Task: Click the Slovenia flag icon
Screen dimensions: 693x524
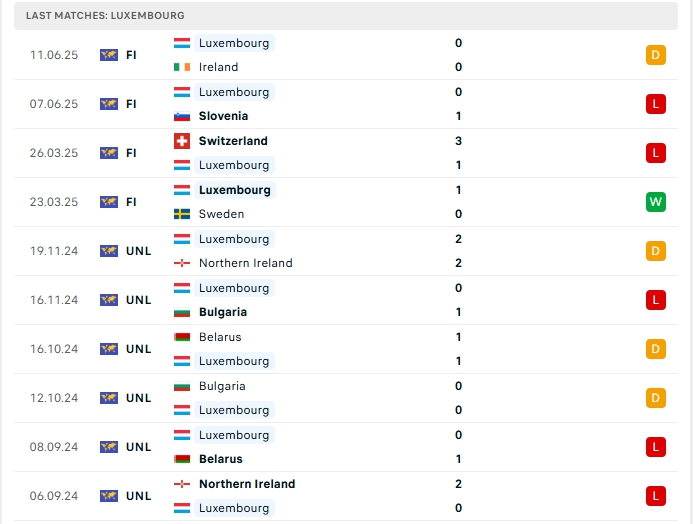Action: coord(182,116)
